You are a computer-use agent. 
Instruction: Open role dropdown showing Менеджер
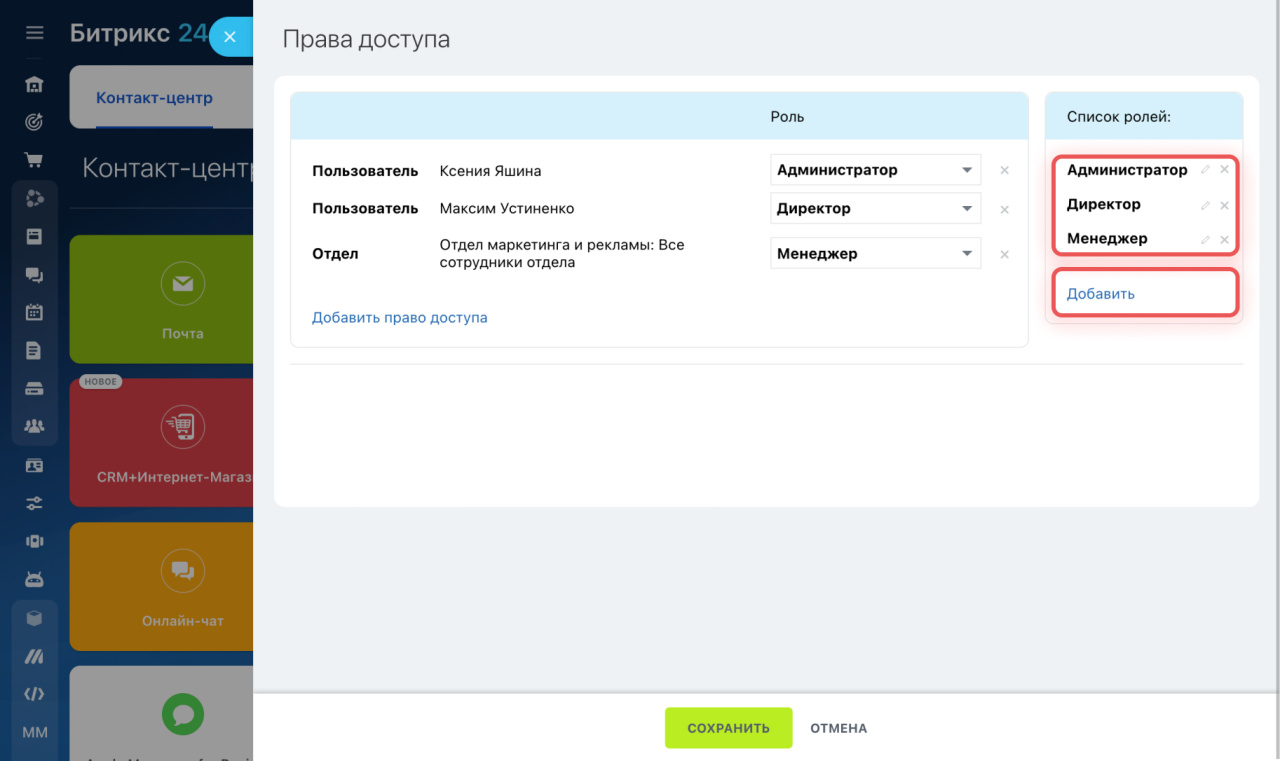(x=875, y=253)
